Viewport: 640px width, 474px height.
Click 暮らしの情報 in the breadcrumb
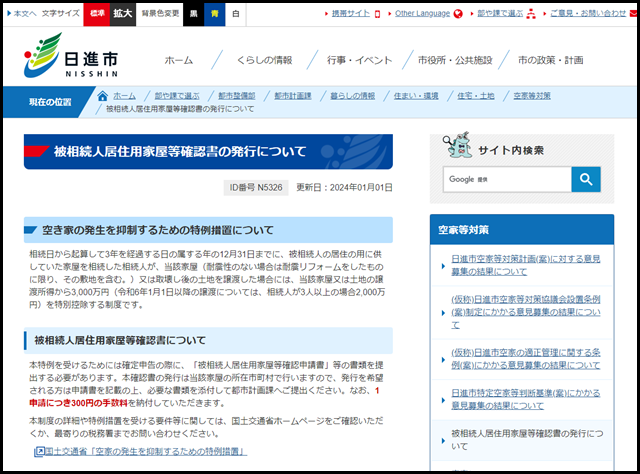tap(353, 96)
